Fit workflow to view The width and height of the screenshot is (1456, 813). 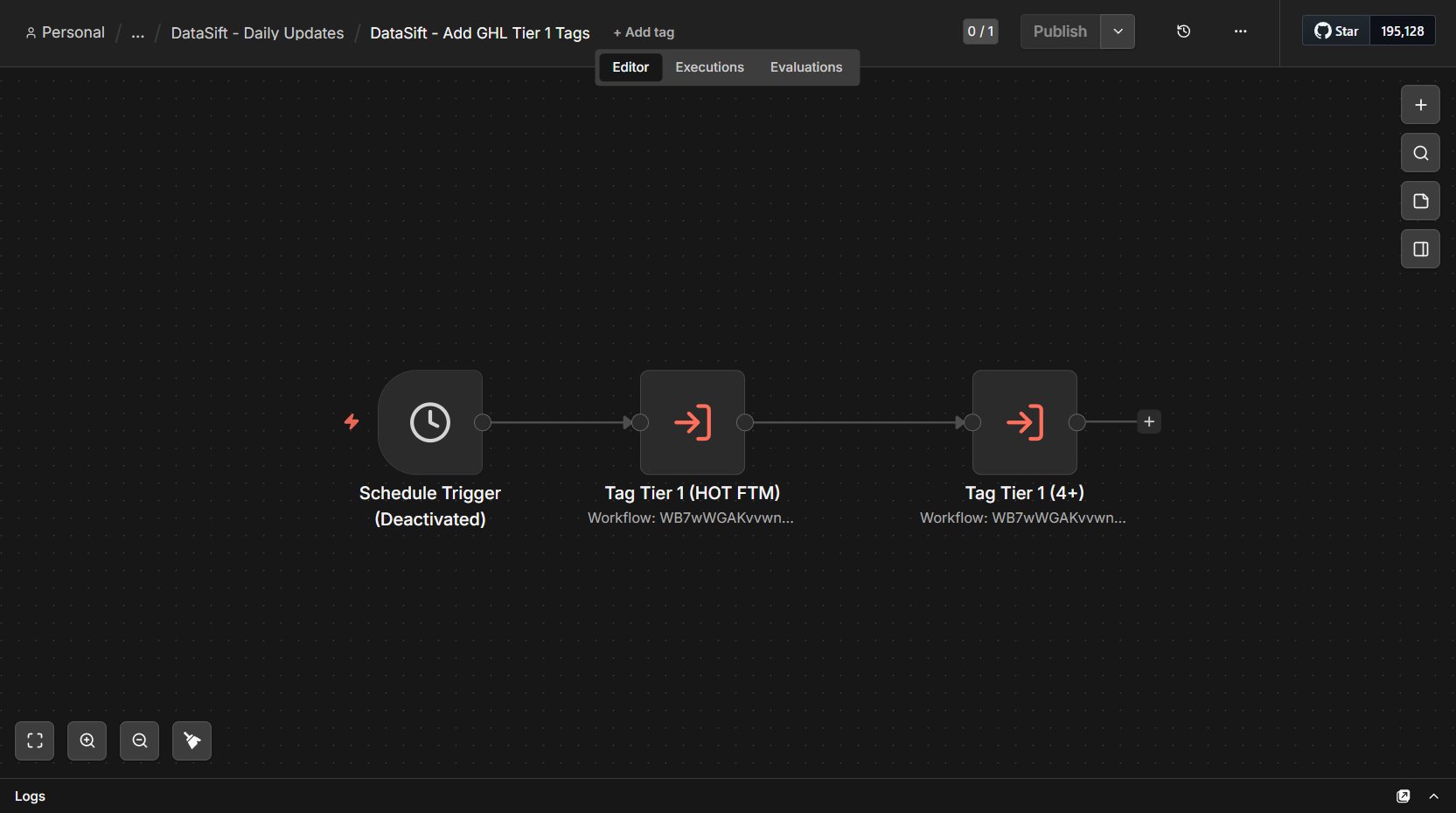pos(35,740)
